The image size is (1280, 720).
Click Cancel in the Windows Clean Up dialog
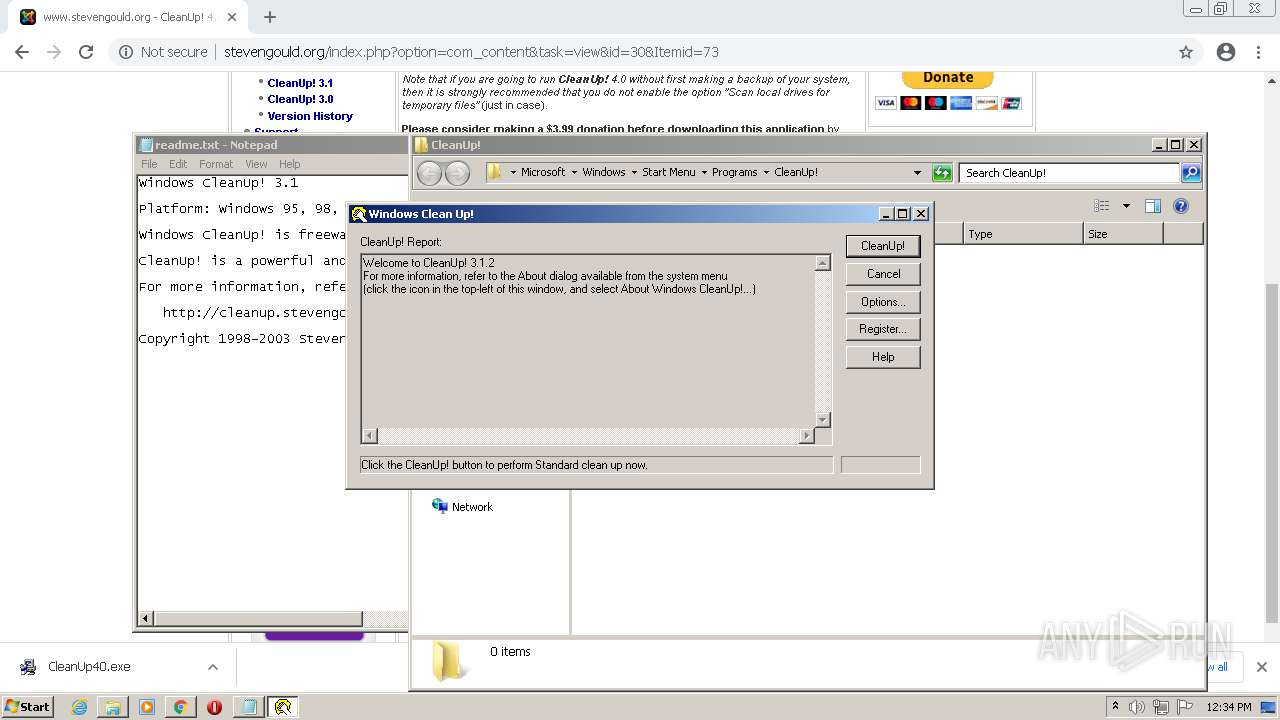click(x=883, y=274)
